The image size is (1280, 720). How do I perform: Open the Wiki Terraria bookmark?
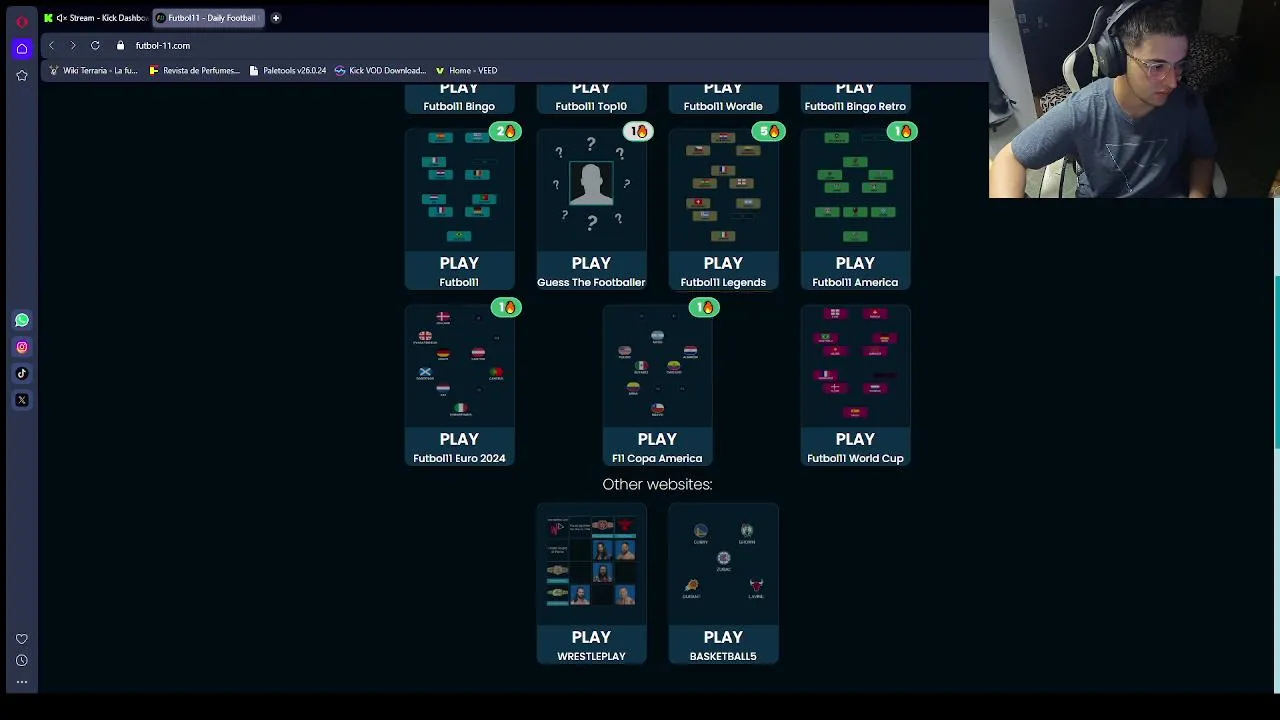coord(93,70)
